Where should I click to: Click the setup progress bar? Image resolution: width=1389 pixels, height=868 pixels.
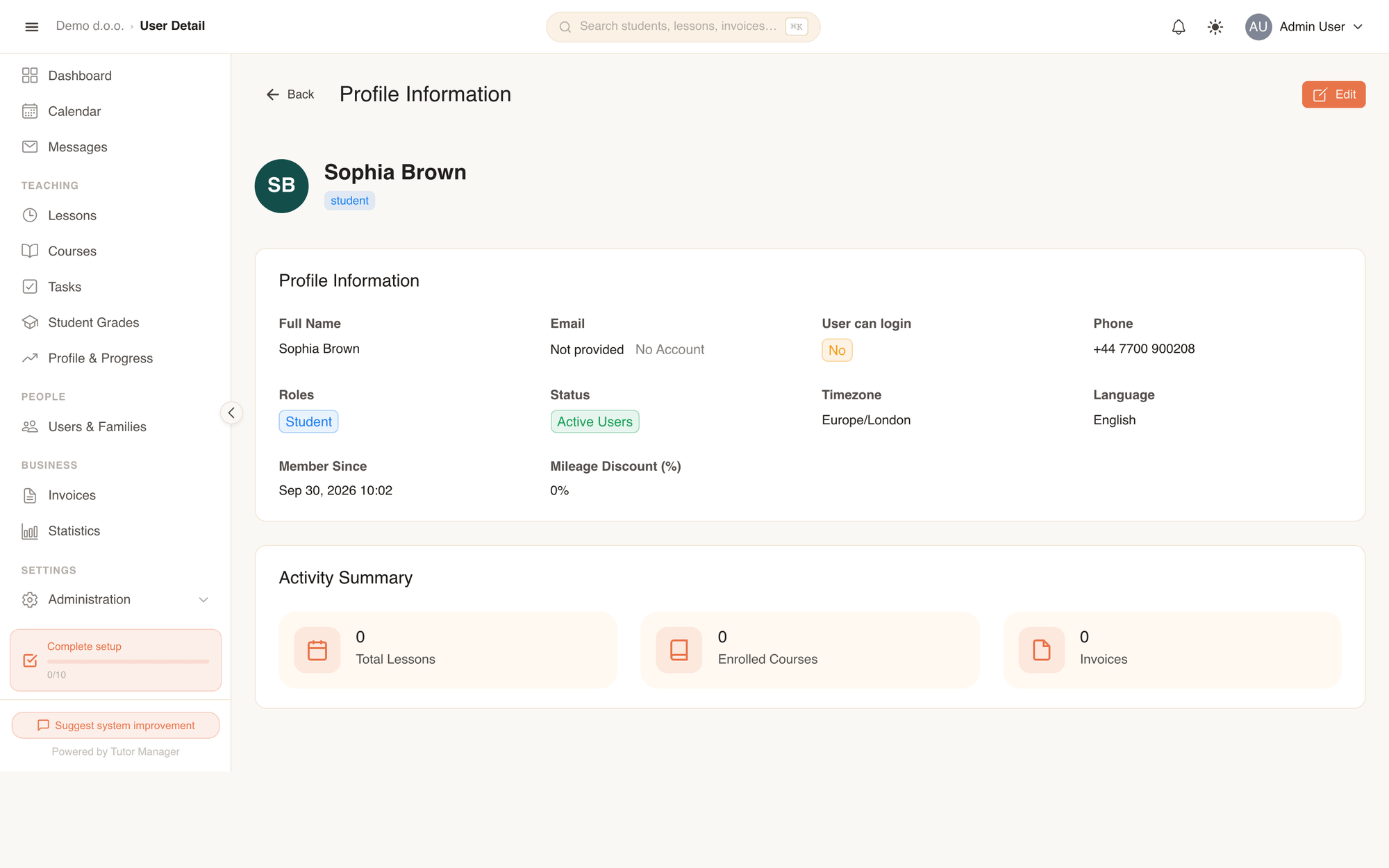pos(128,662)
